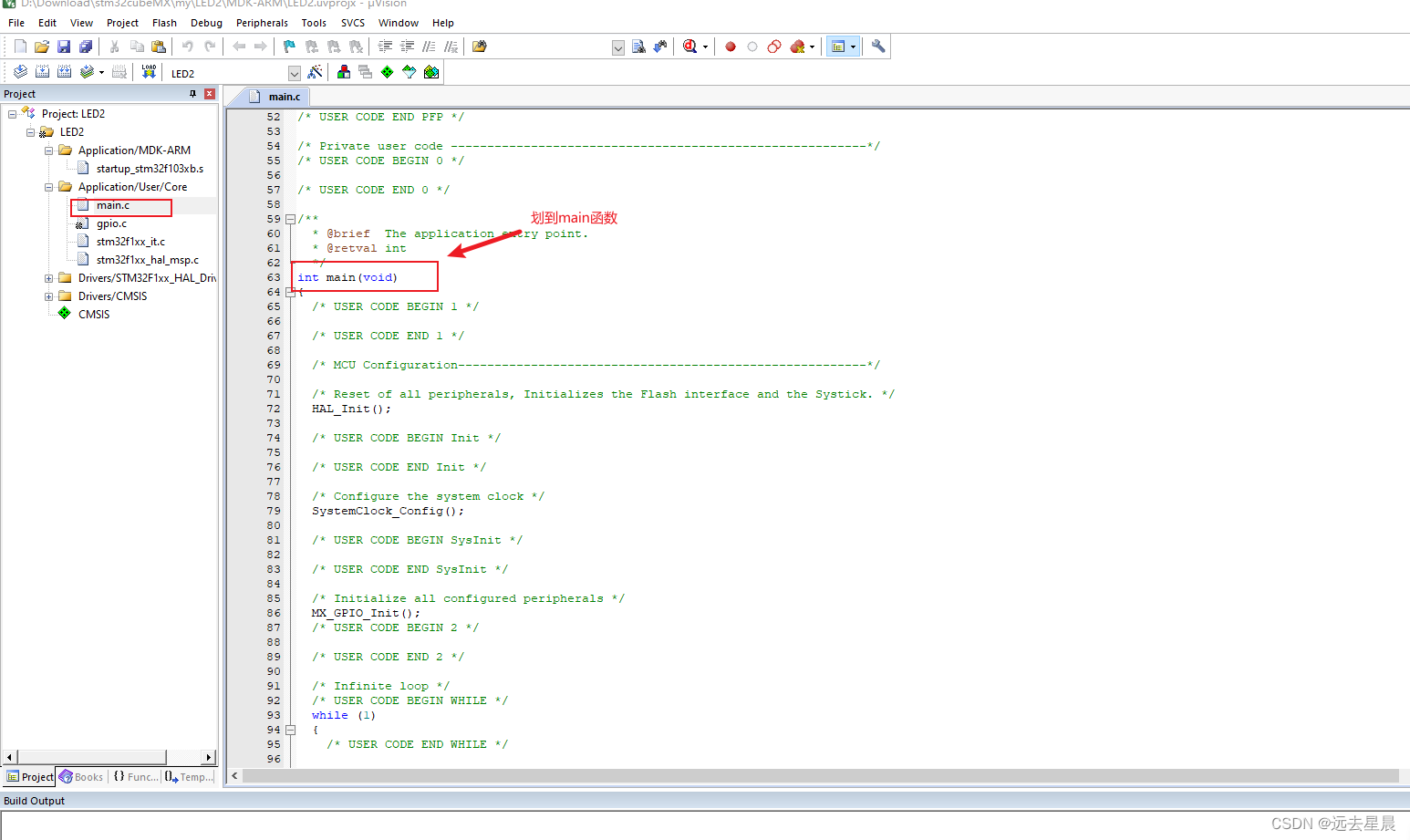Open the kill breakpoints dropdown arrow
Image resolution: width=1410 pixels, height=840 pixels.
812,47
